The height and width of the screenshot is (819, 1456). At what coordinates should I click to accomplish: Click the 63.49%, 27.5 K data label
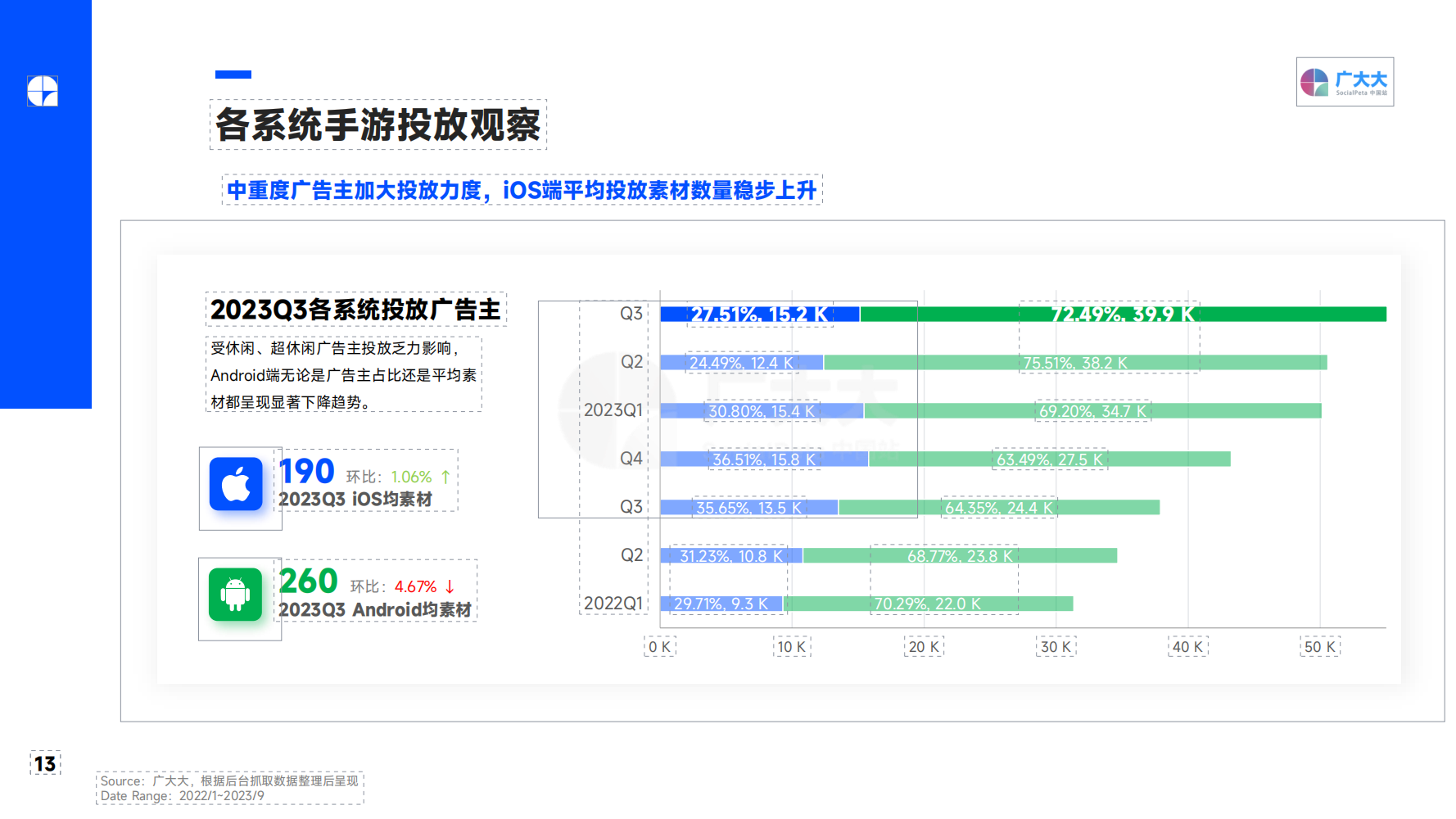coord(1049,459)
